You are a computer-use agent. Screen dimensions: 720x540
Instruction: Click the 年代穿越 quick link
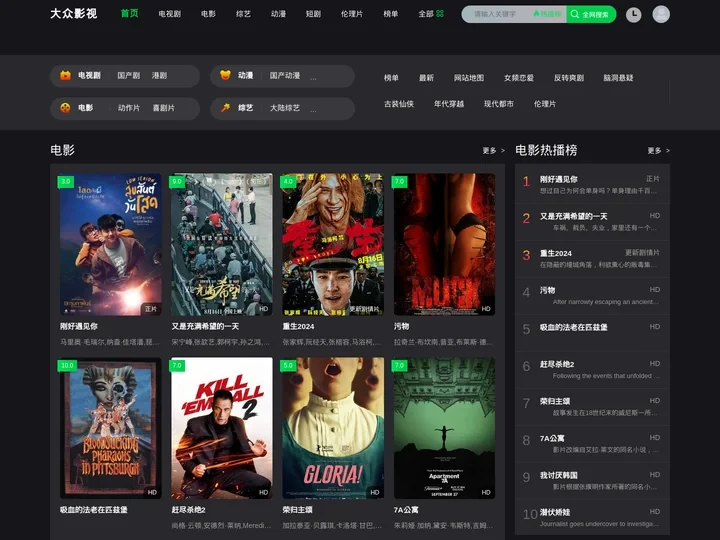(x=449, y=104)
